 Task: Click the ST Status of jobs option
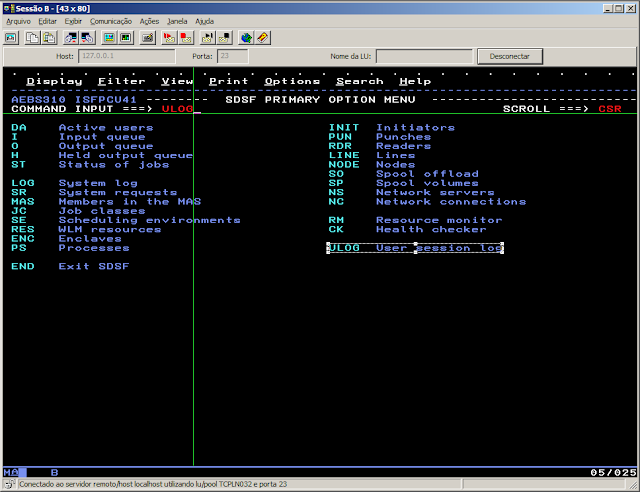tap(90, 165)
